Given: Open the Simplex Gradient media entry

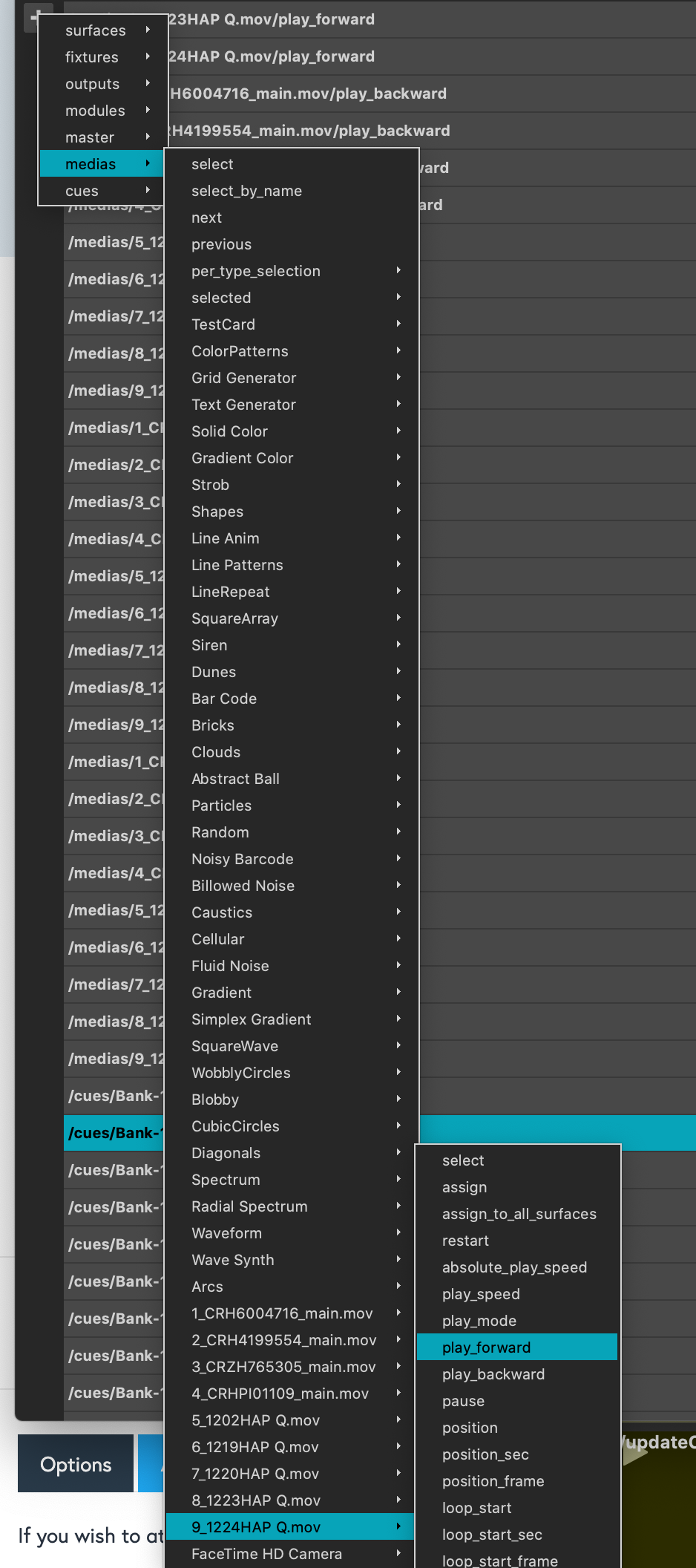Looking at the screenshot, I should coord(292,1019).
